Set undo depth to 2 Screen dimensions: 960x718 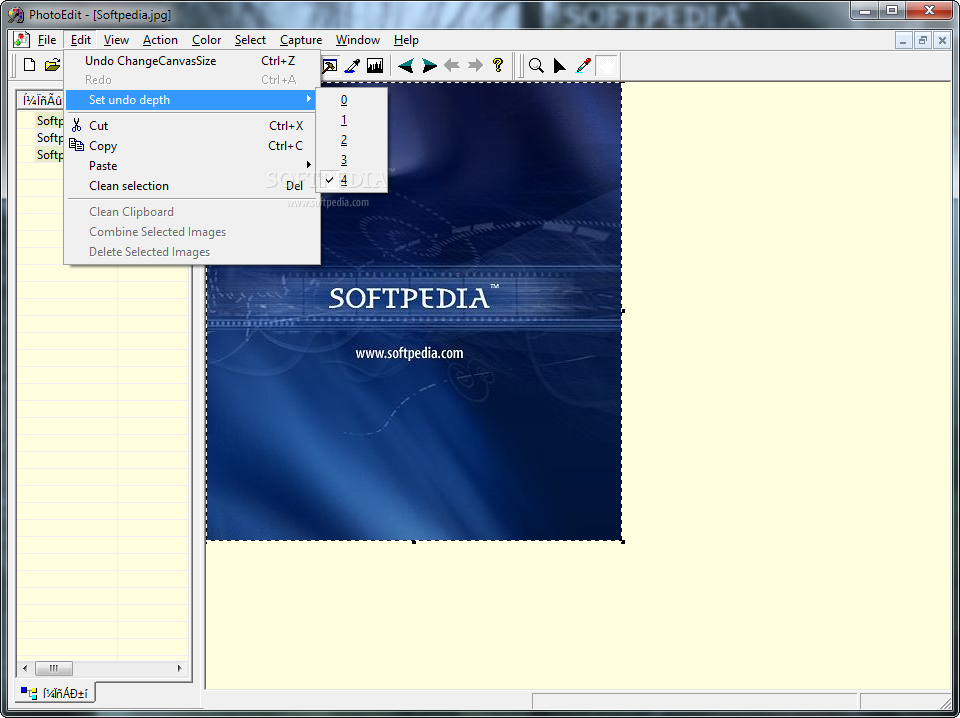[351, 140]
